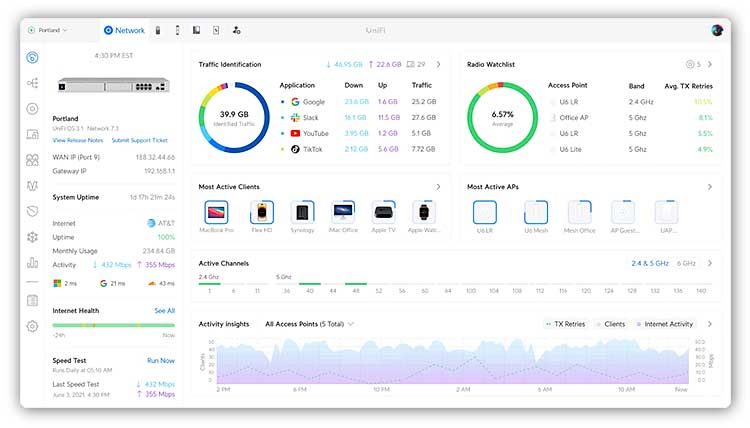Toggle the Internet Activity legend filter
Viewport: 750px width, 428px height.
[x=664, y=324]
